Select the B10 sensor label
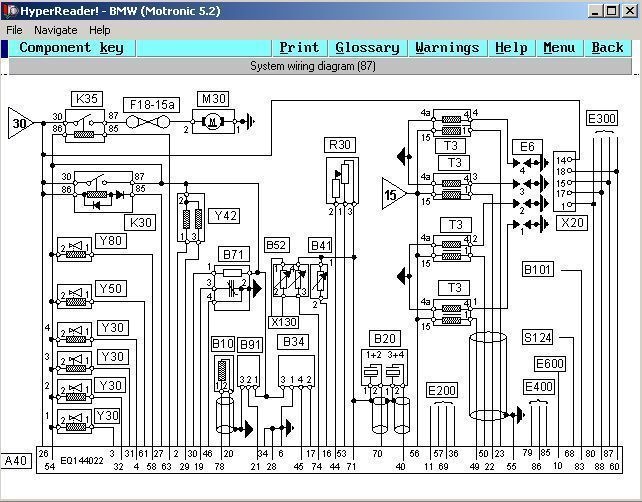Viewport: 642px width, 502px height. point(223,344)
